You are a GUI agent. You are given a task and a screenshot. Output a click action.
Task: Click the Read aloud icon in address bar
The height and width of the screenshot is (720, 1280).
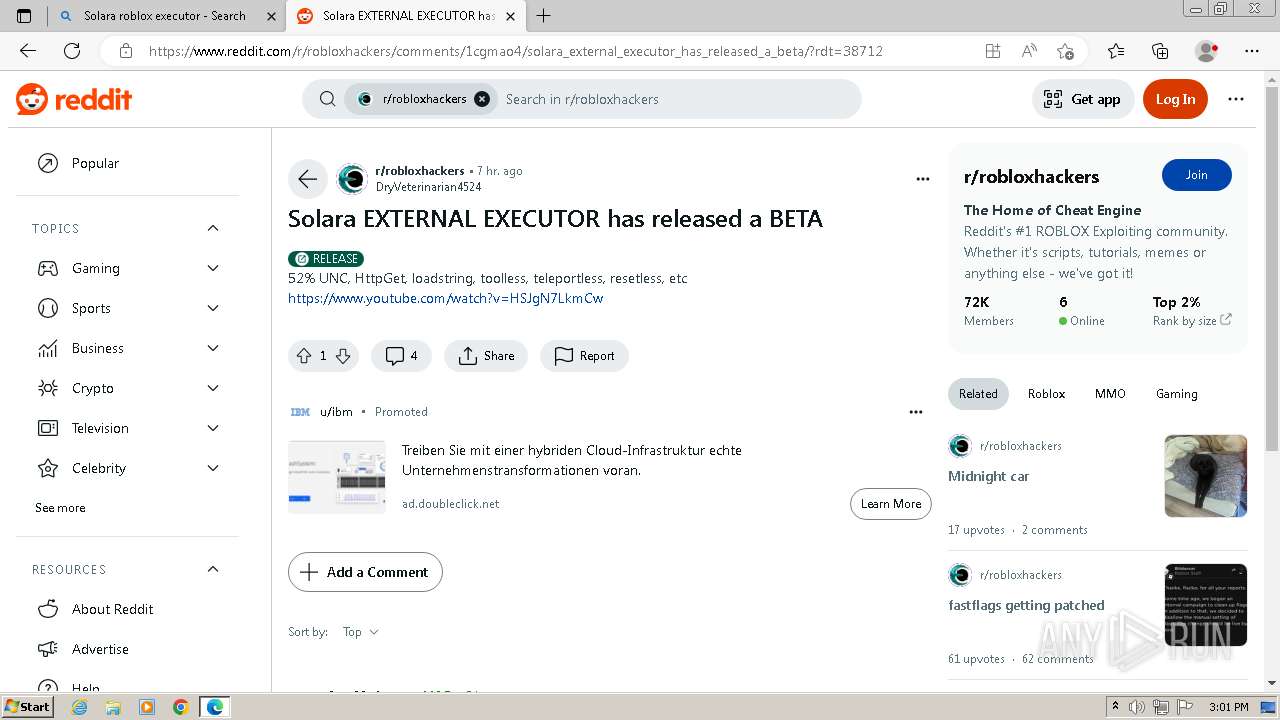1028,51
